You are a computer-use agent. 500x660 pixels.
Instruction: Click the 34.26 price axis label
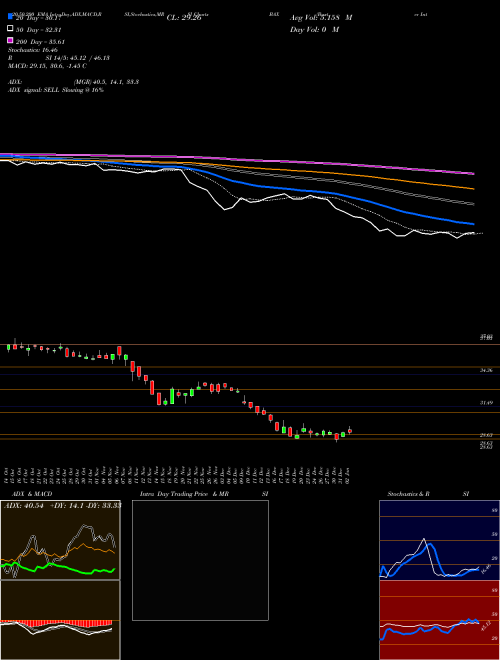click(486, 370)
